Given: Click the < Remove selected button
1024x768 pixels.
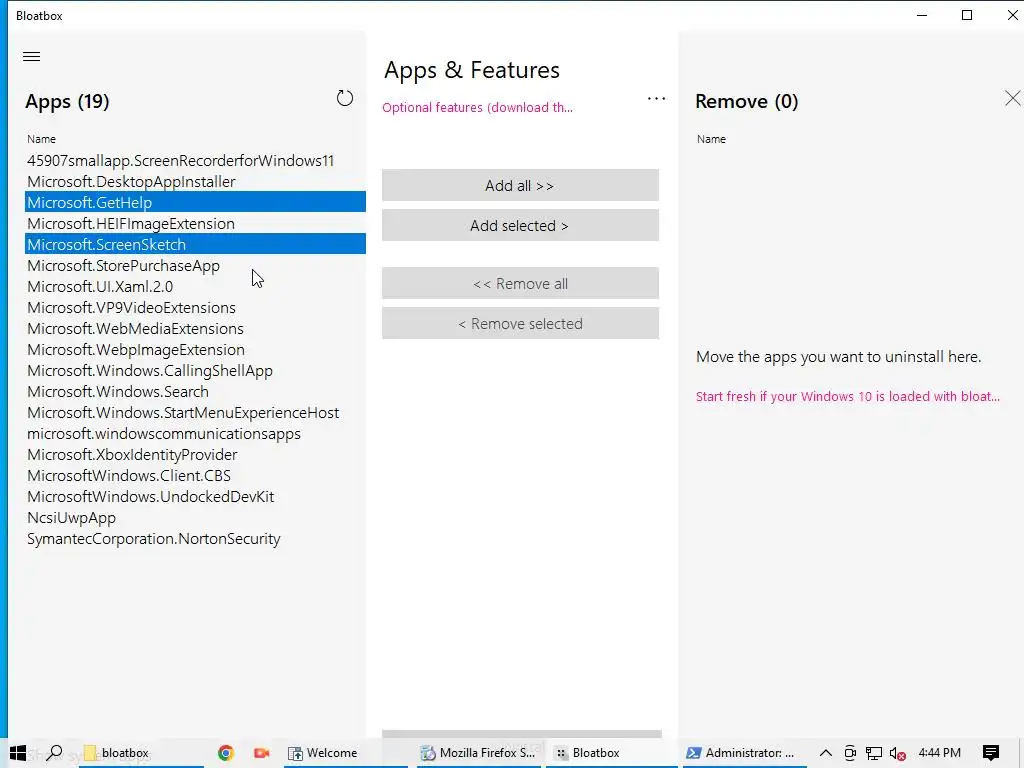Looking at the screenshot, I should 520,323.
